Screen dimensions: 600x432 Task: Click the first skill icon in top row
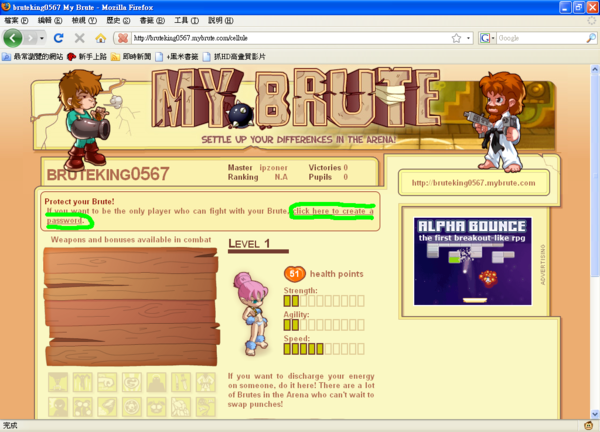pyautogui.click(x=58, y=382)
